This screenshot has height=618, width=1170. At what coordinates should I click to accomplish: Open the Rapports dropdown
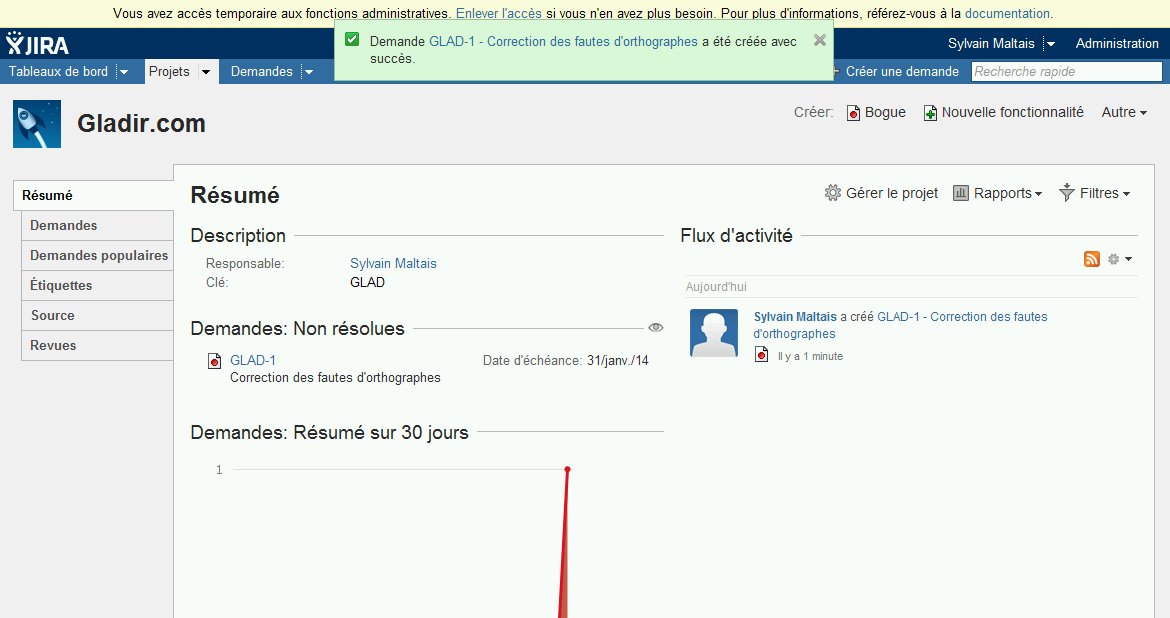[x=1007, y=193]
